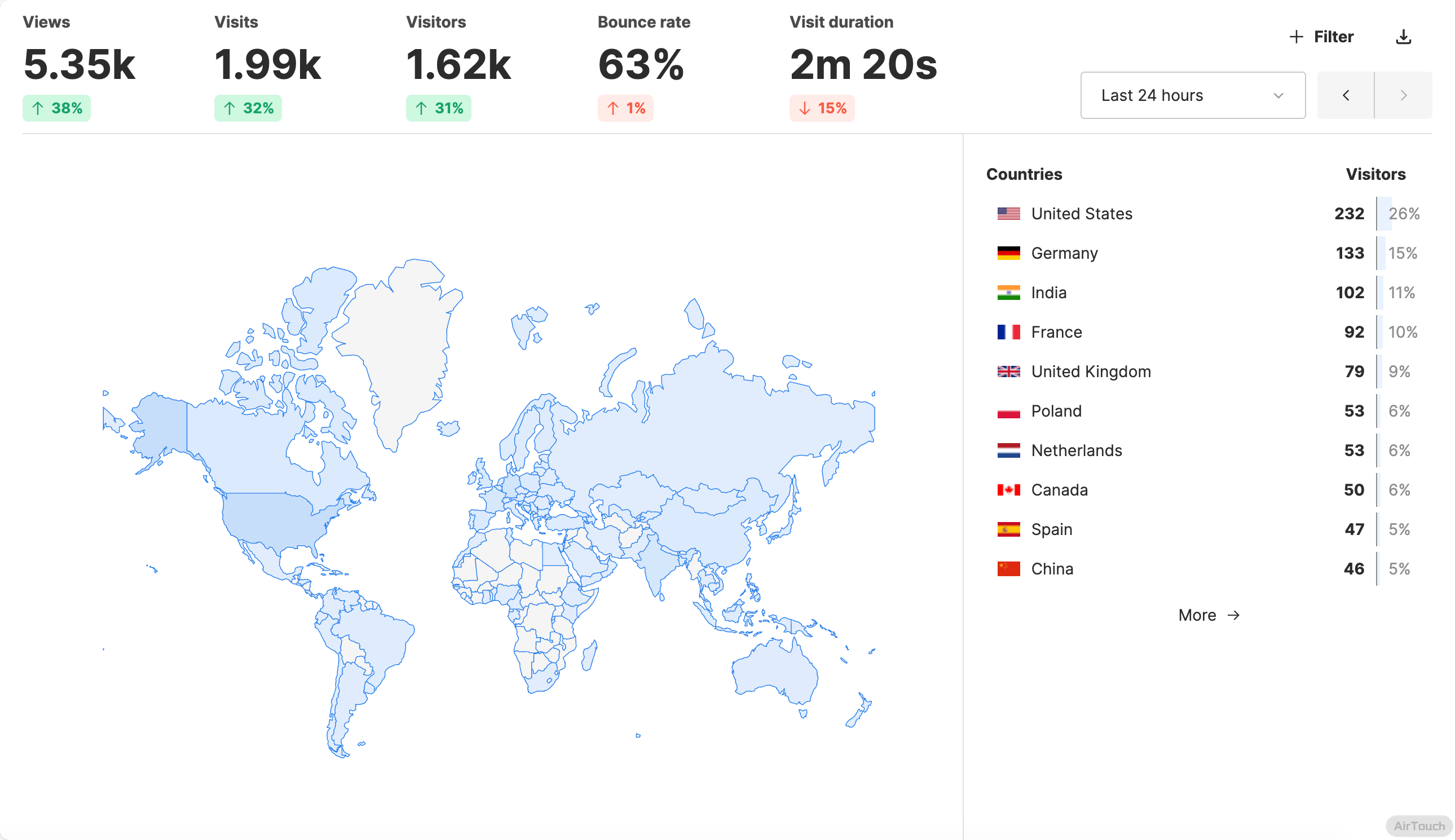
Task: Click the Visitors 31% increase badge
Action: coord(438,108)
